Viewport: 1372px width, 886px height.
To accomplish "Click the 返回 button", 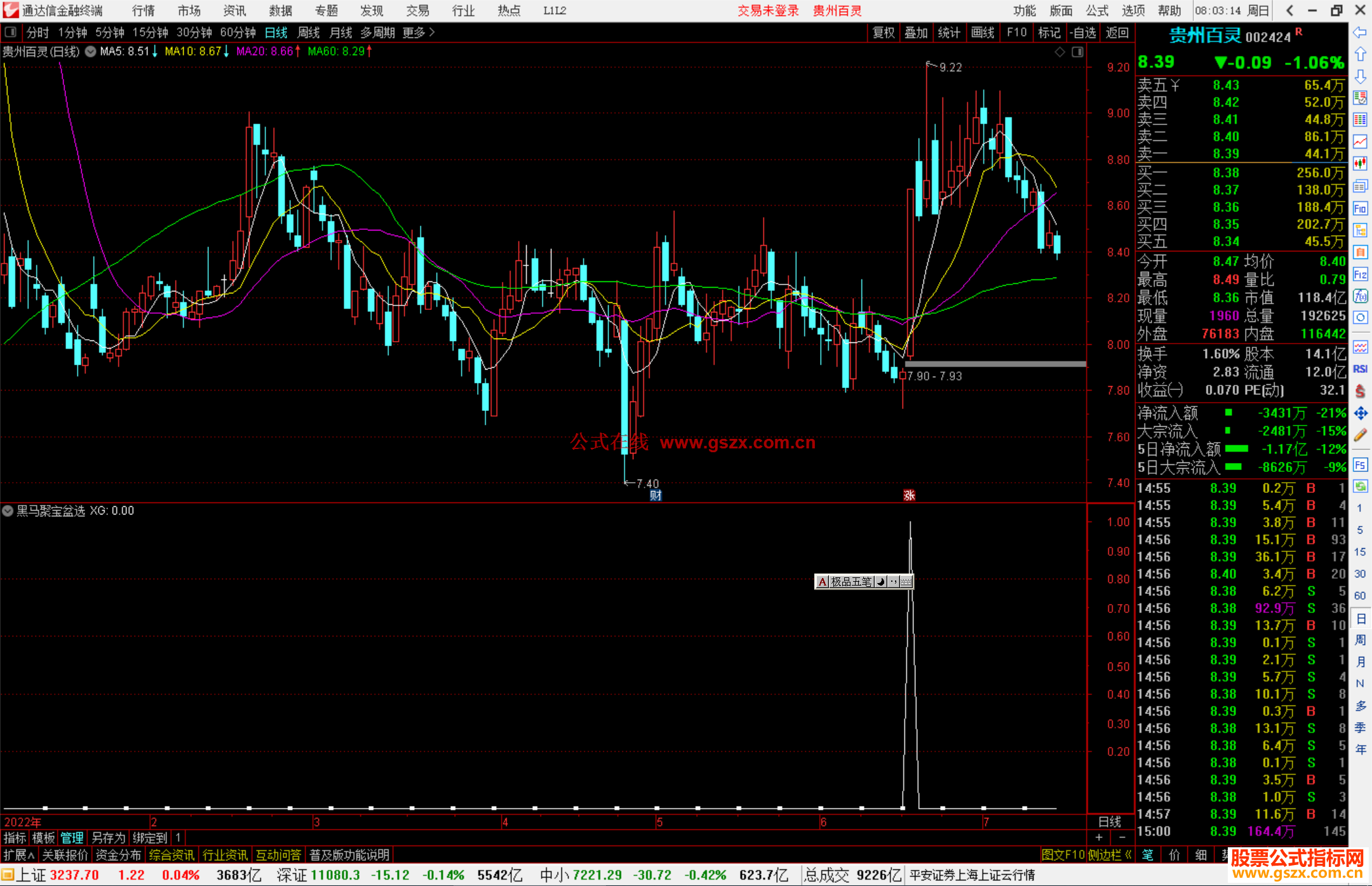I will point(1117,32).
